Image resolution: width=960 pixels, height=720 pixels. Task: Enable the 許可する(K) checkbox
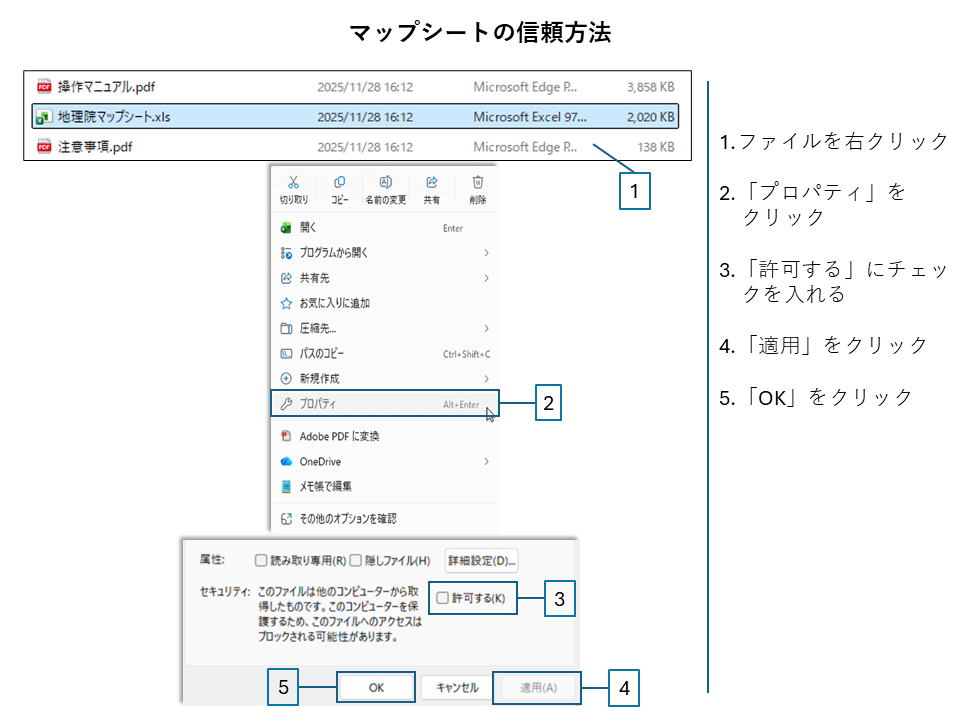pos(443,598)
